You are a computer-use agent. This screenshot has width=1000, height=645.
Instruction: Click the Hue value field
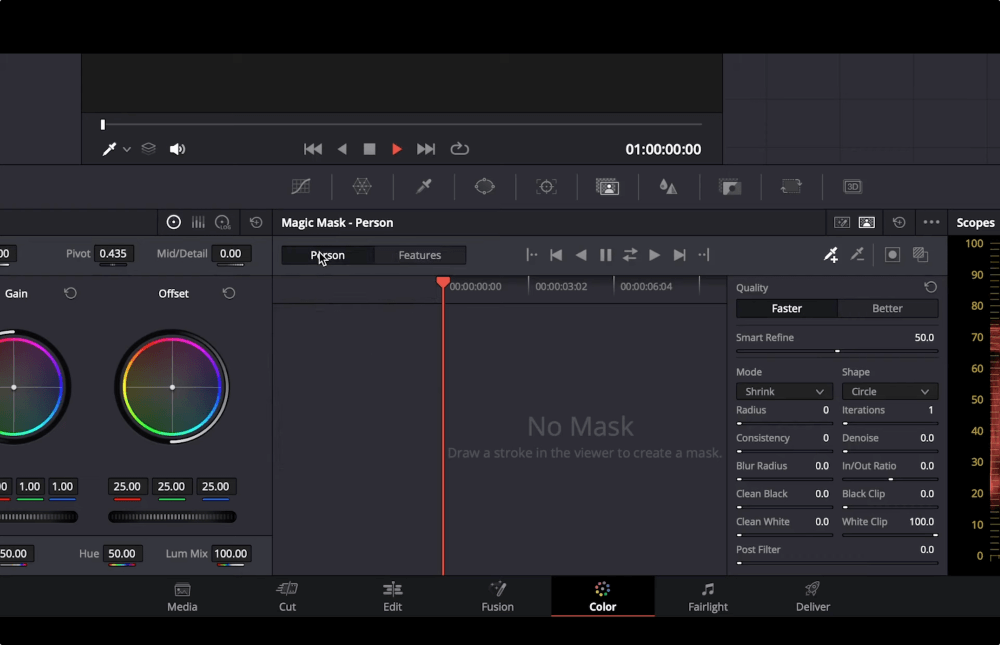(121, 553)
